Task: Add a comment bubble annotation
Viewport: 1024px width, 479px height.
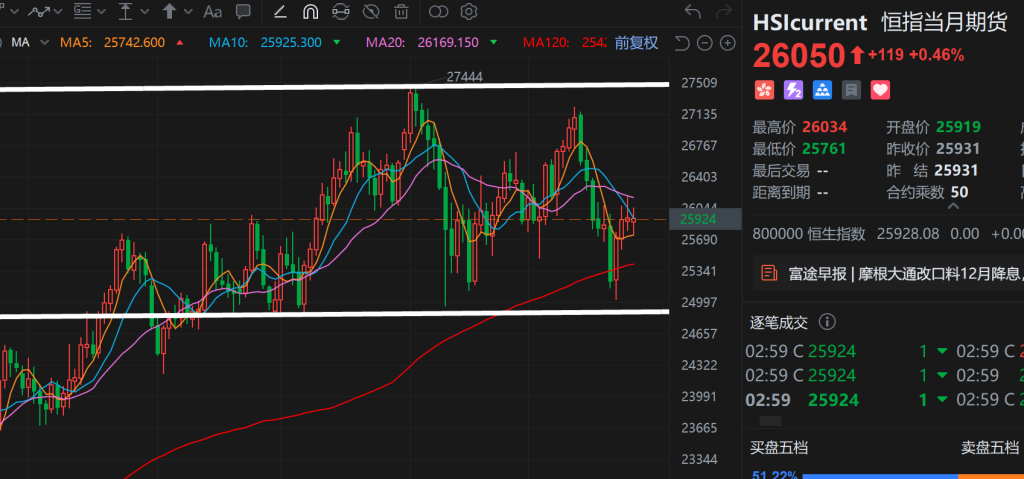Action: (x=242, y=12)
